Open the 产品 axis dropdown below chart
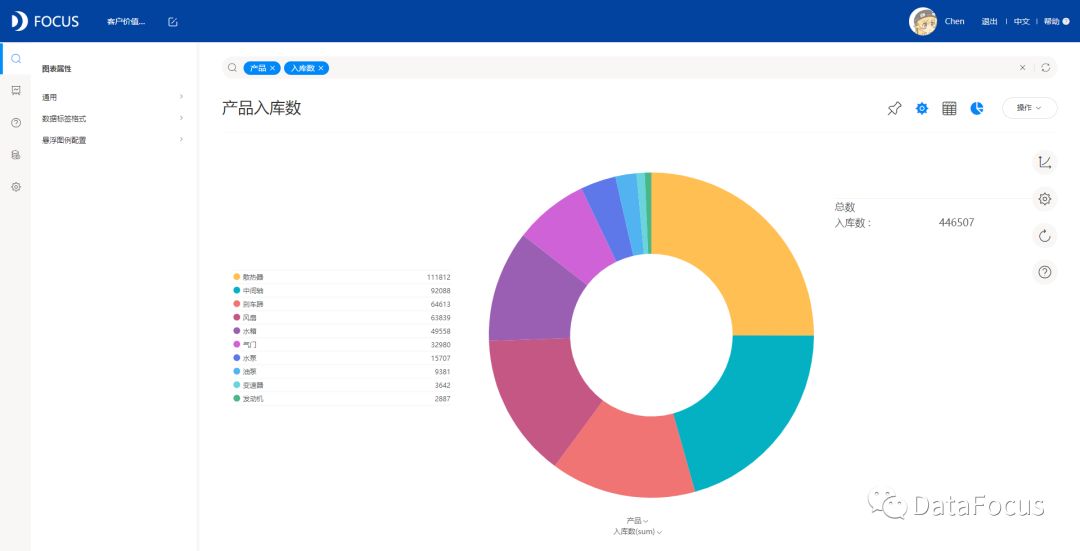The width and height of the screenshot is (1080, 551). [637, 521]
